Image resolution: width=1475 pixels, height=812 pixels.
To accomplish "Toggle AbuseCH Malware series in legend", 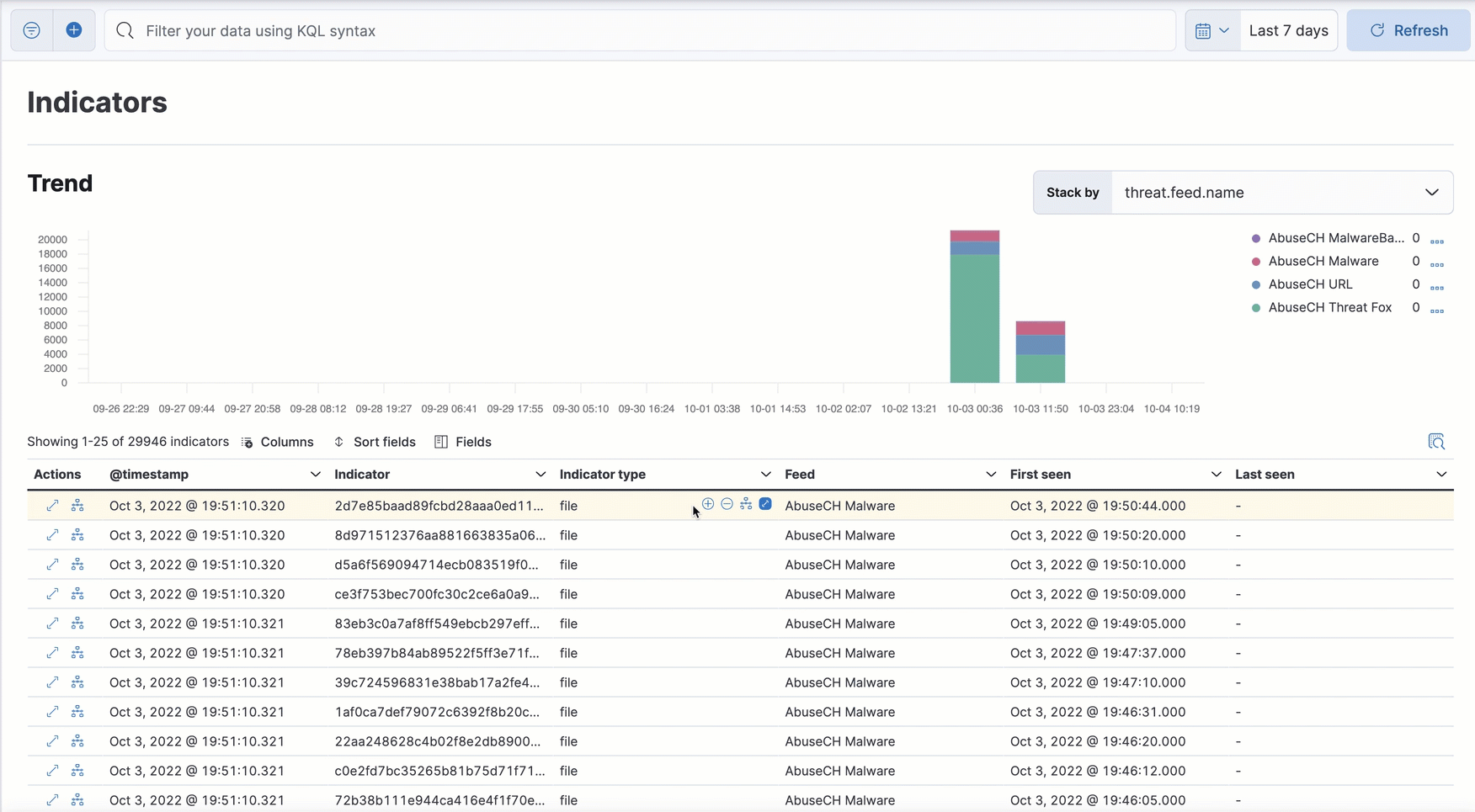I will tap(1323, 262).
